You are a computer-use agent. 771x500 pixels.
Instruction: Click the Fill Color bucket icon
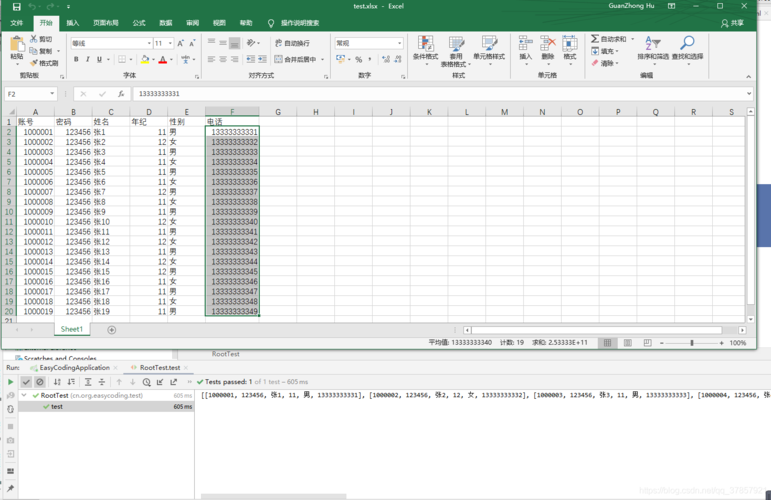click(x=145, y=59)
